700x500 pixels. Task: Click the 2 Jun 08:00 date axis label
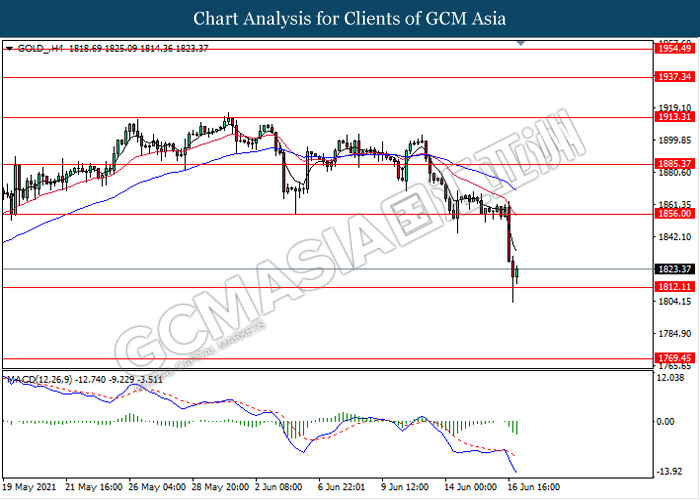tap(279, 487)
